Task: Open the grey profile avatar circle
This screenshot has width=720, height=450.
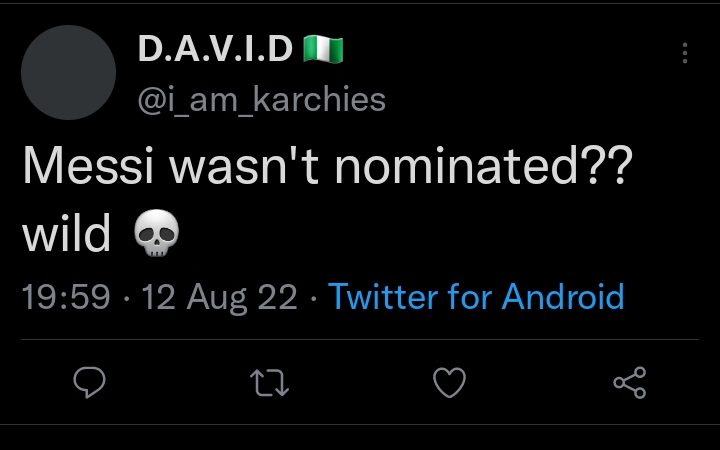Action: 68,73
